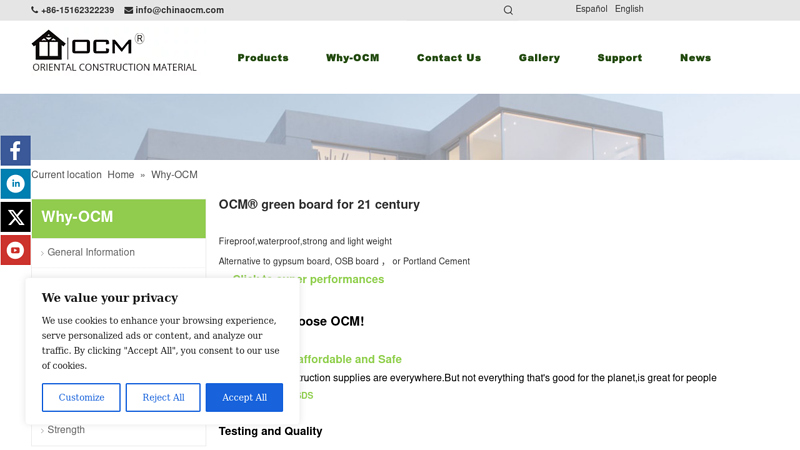
Task: Click the info@chinaocm.com email link
Action: pyautogui.click(x=180, y=10)
